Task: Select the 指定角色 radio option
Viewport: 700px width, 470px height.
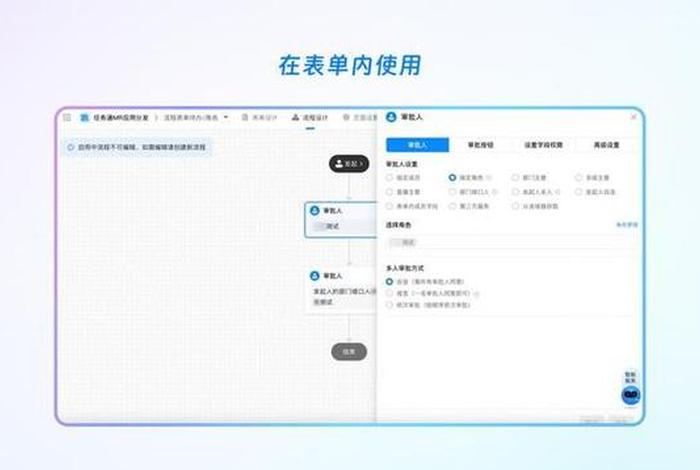Action: pyautogui.click(x=452, y=178)
